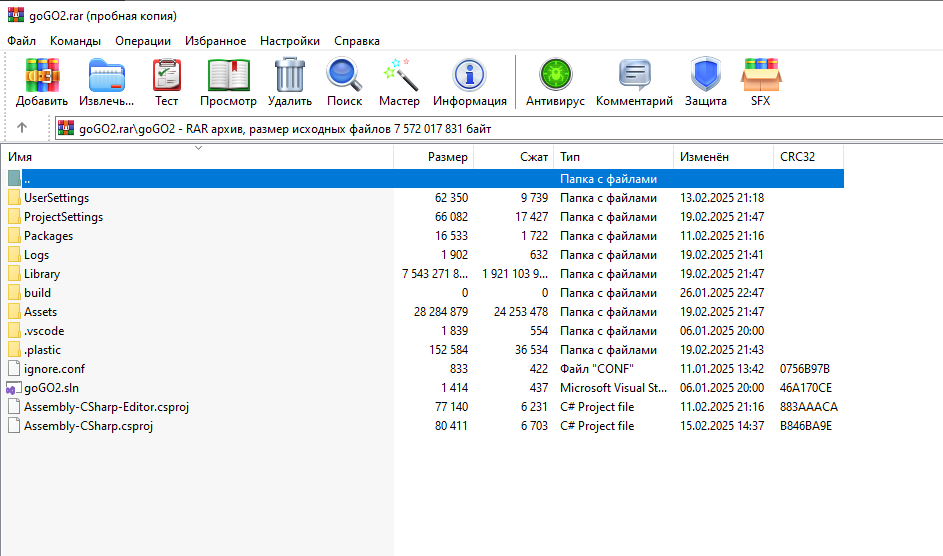Go up one folder level arrow

22,128
